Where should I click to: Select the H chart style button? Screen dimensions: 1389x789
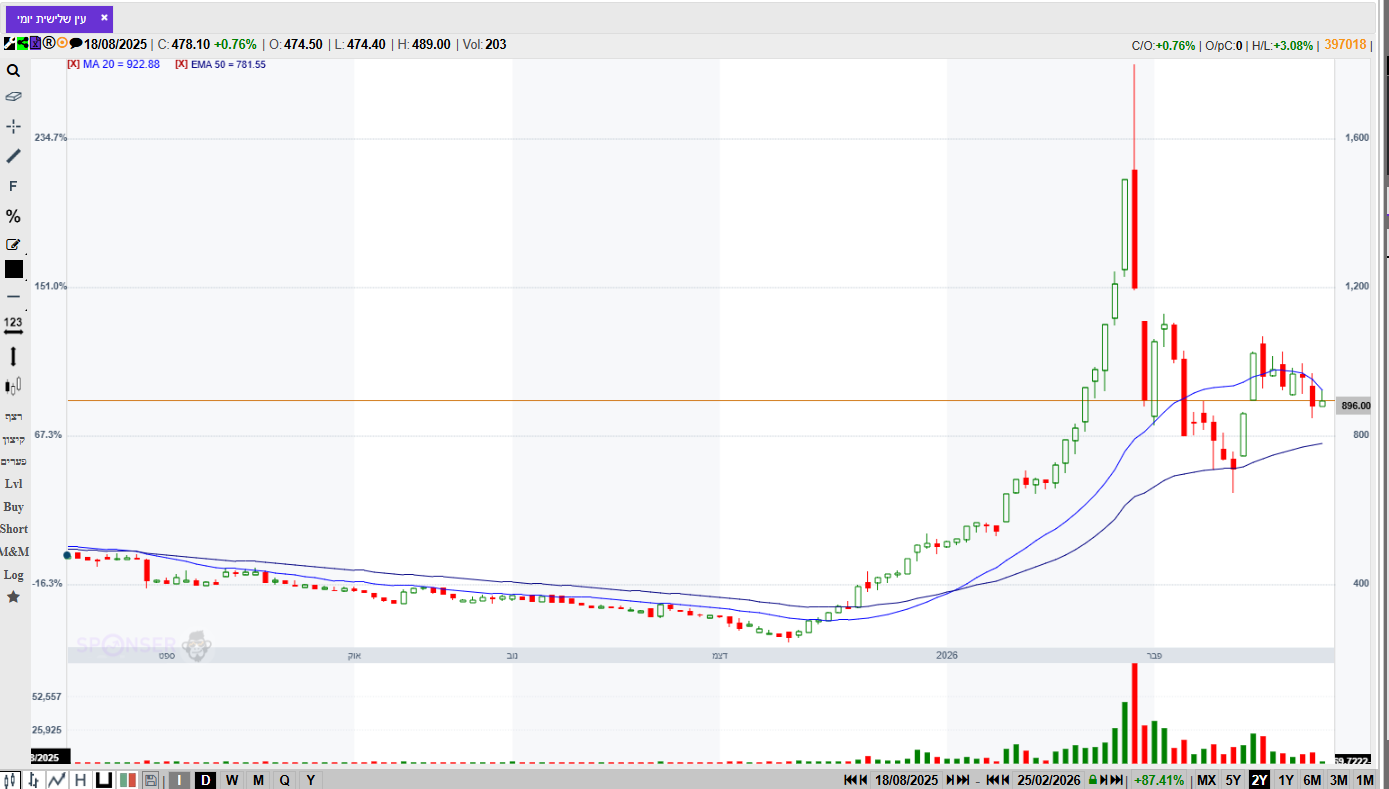click(x=80, y=780)
